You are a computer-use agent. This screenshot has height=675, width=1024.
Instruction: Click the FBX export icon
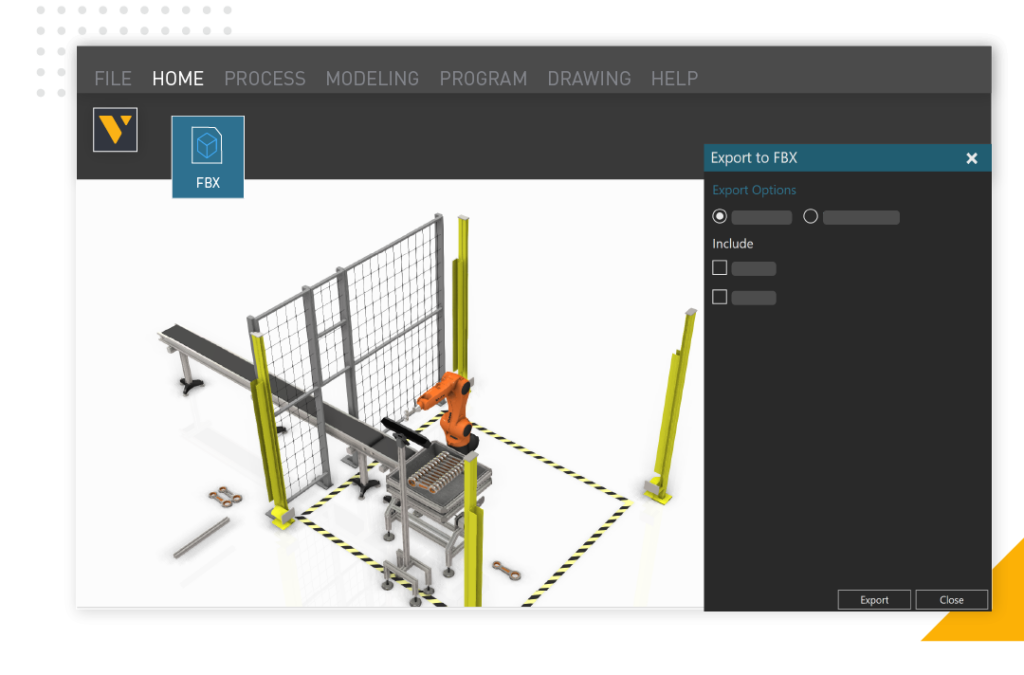click(x=207, y=156)
